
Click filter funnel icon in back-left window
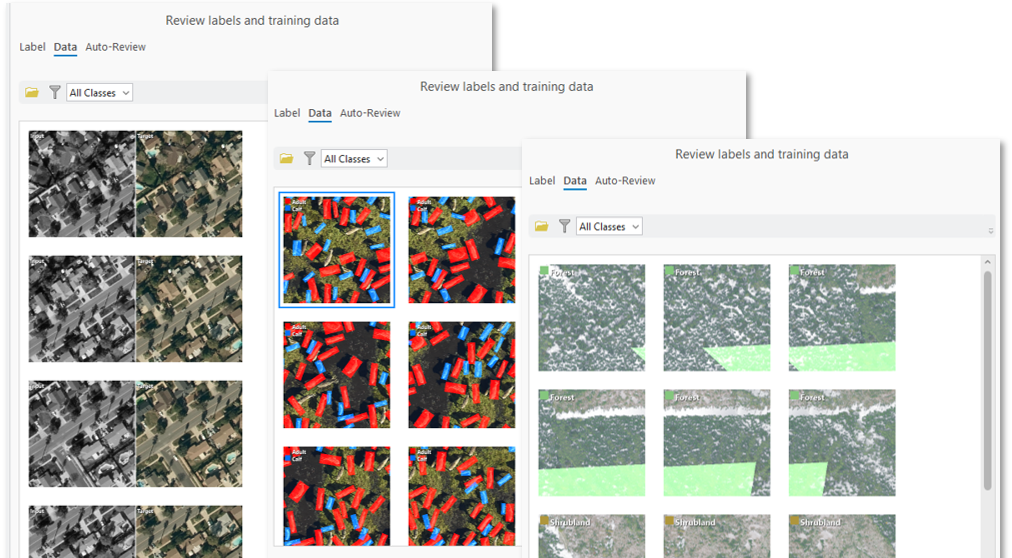pyautogui.click(x=55, y=93)
